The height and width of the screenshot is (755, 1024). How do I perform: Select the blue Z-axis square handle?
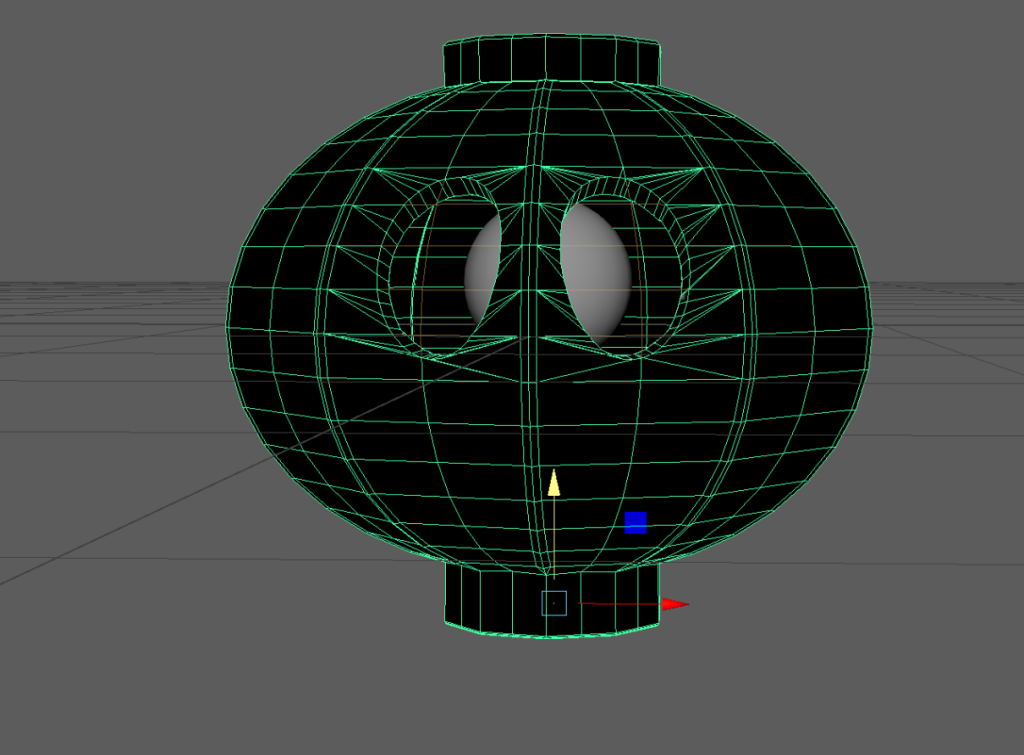[635, 522]
